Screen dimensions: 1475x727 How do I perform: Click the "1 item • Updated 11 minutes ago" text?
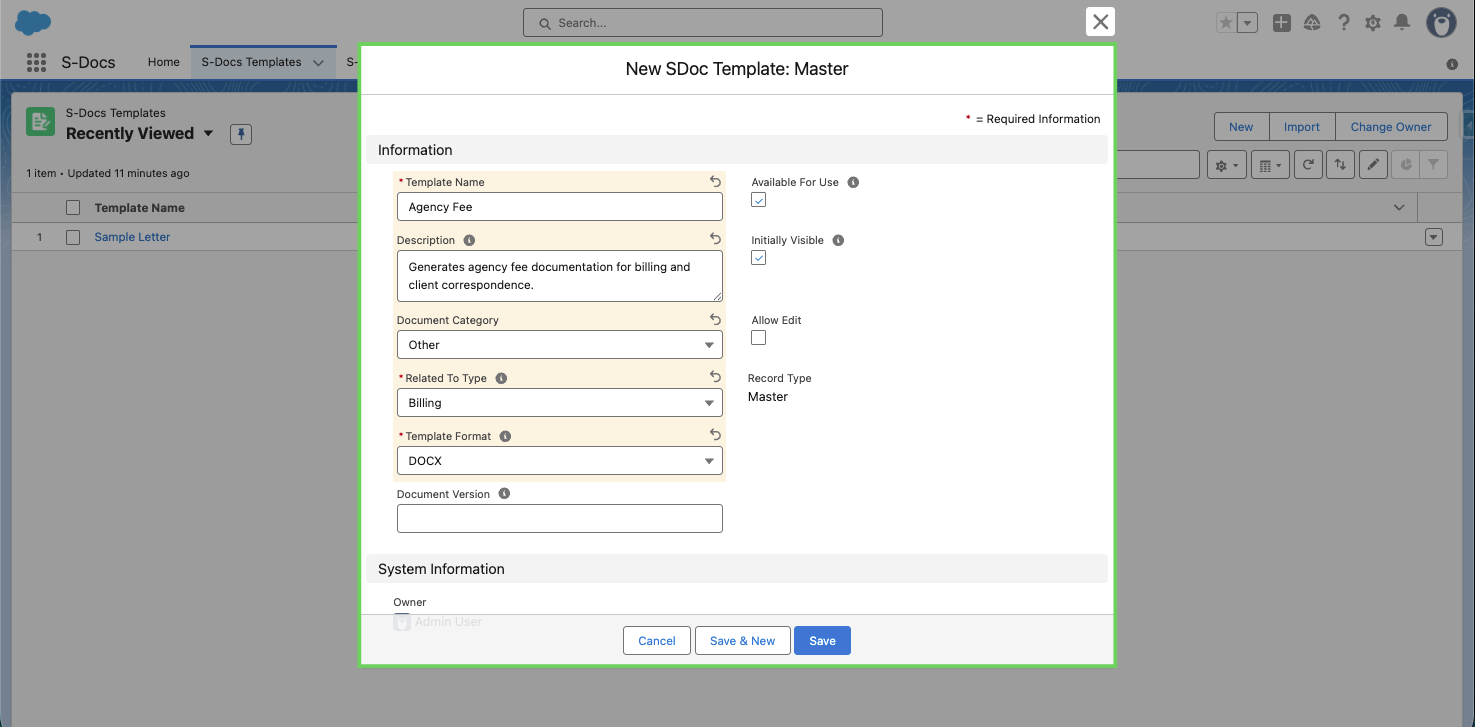pos(108,173)
